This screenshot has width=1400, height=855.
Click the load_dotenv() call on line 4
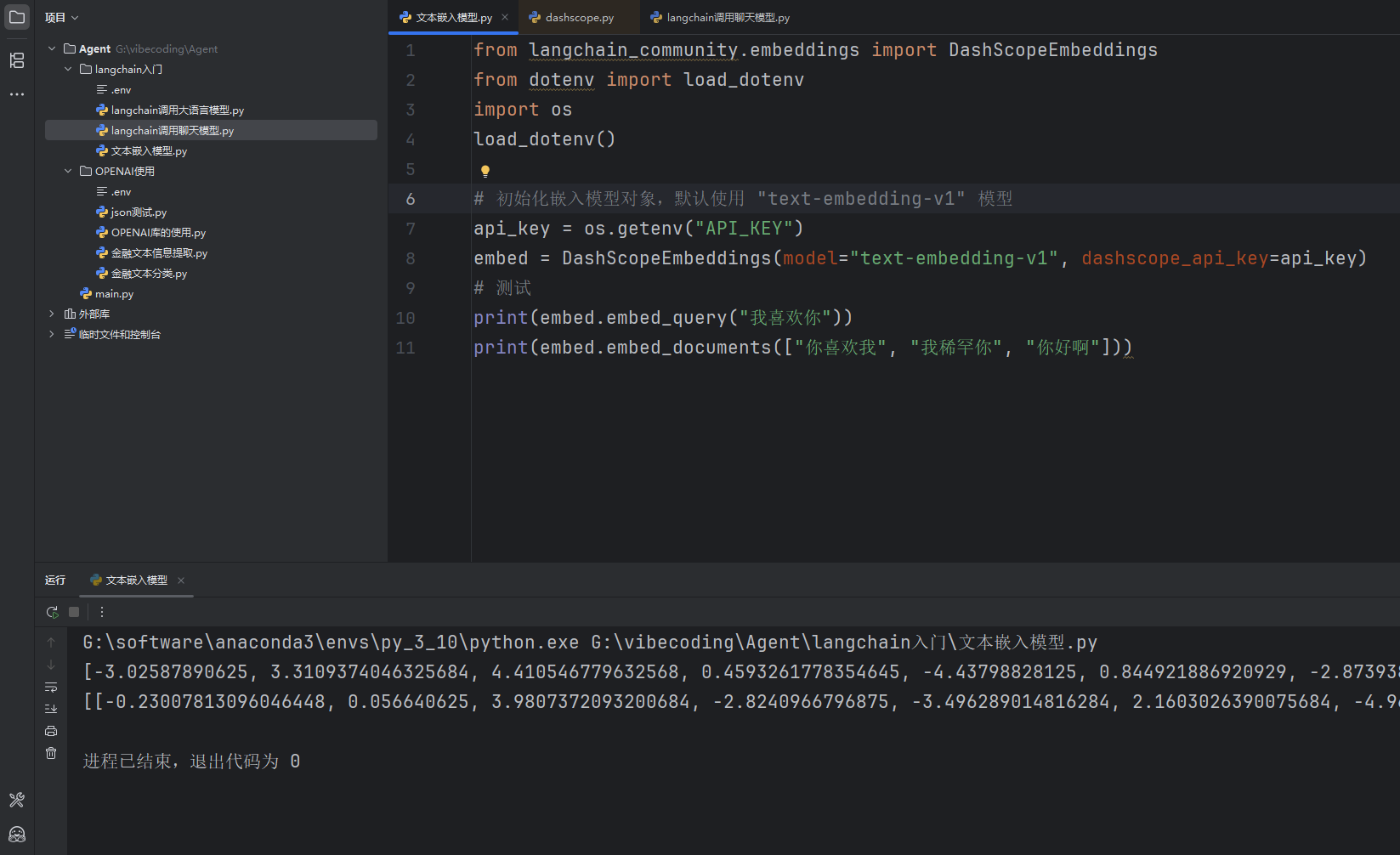tap(544, 139)
